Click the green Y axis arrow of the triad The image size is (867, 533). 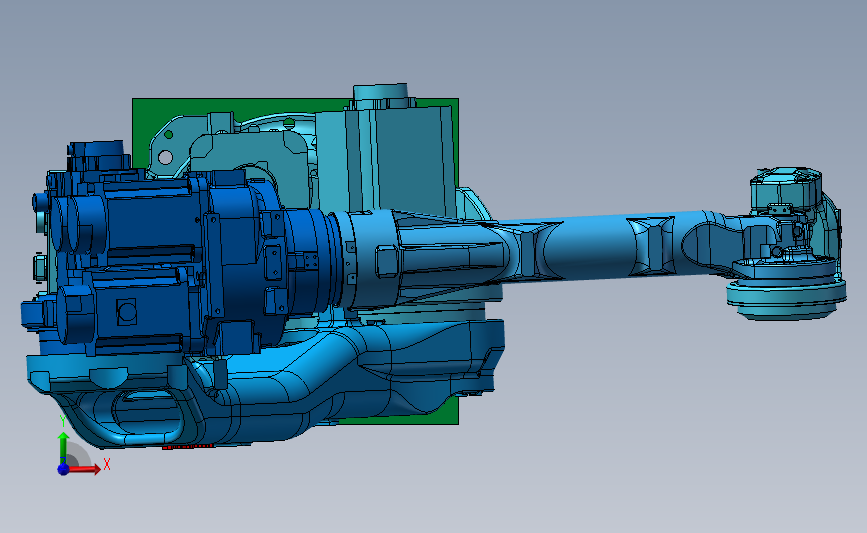[63, 447]
